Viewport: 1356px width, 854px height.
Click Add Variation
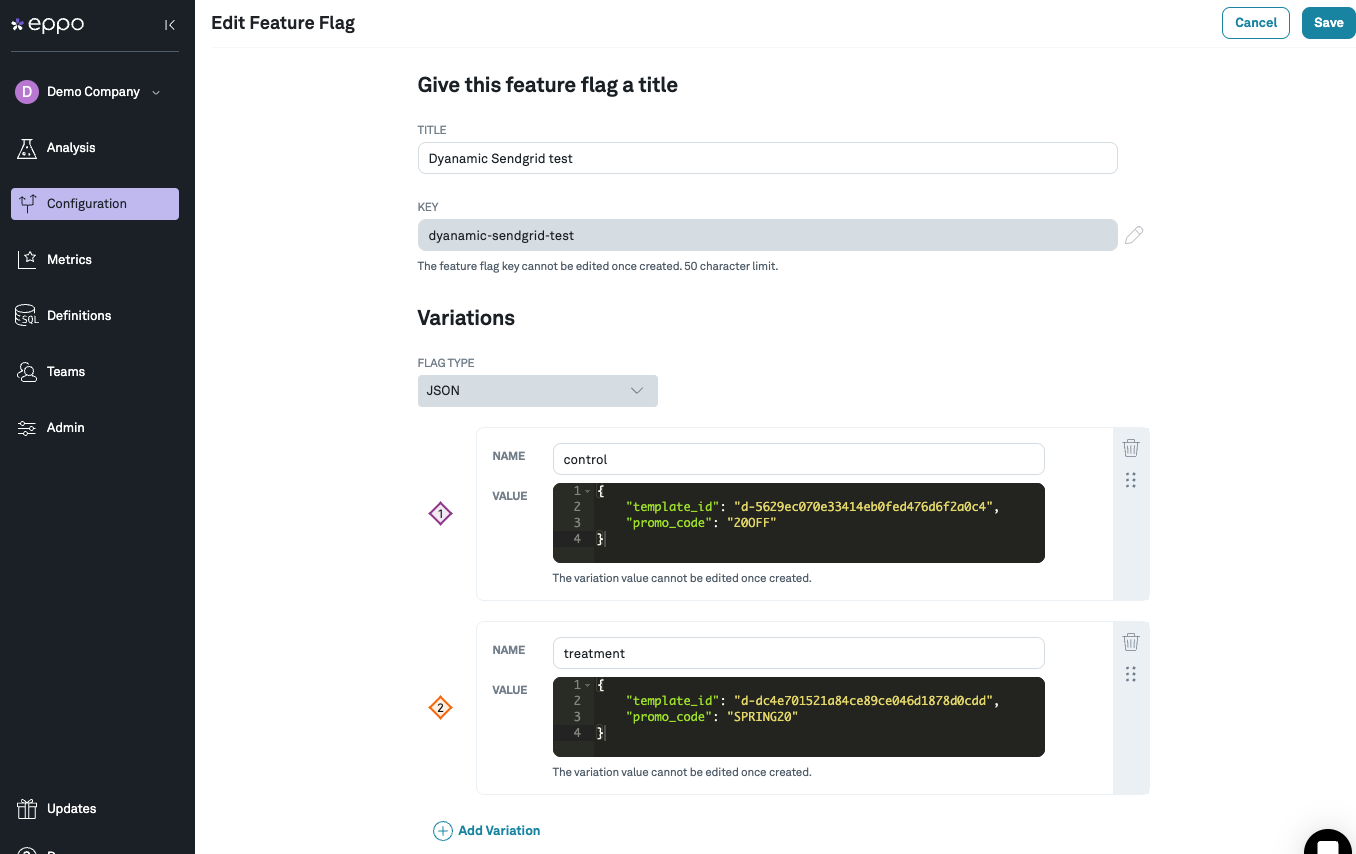click(487, 830)
